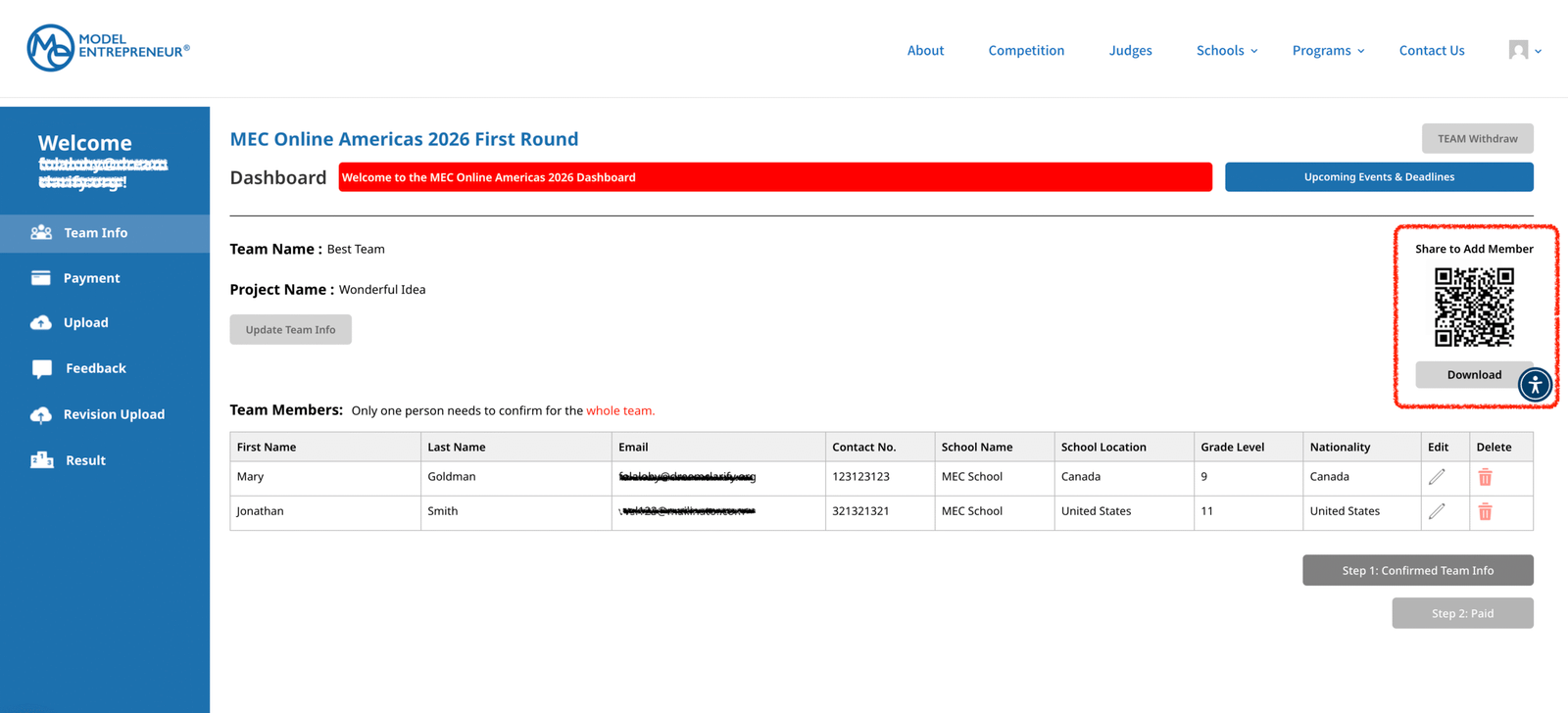The image size is (1568, 713).
Task: Expand the Schools dropdown menu
Action: tap(1226, 50)
